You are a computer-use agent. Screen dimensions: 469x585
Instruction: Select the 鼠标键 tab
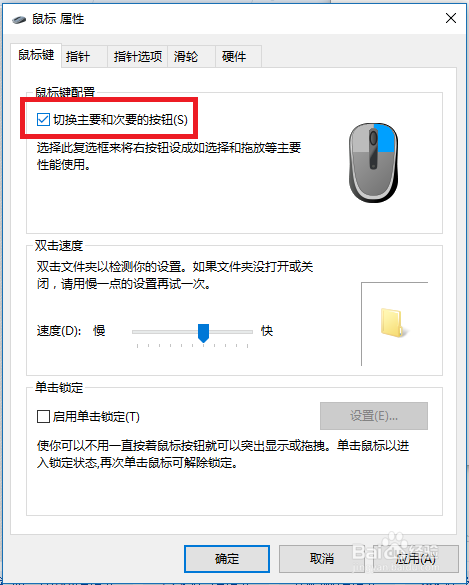pyautogui.click(x=36, y=55)
